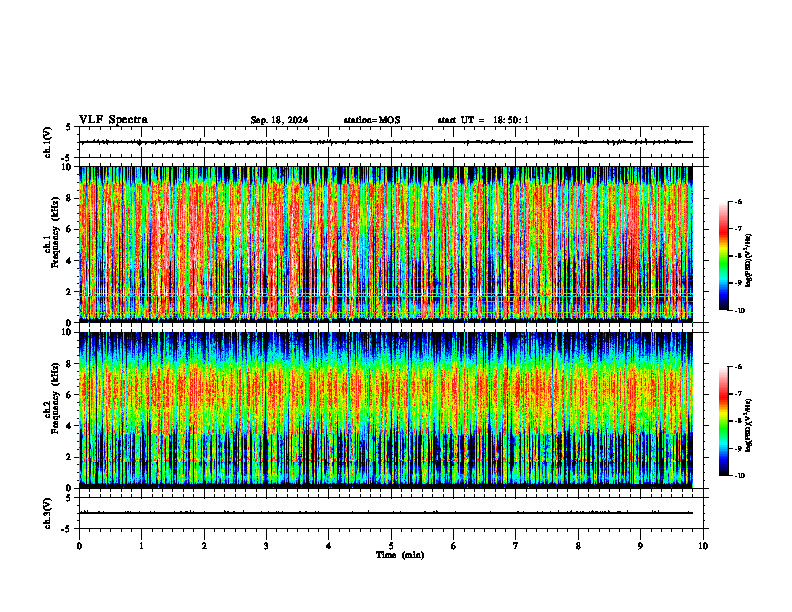The image size is (792, 612).
Task: Click the "-10" label on ch.2 color scale
Action: pos(739,476)
